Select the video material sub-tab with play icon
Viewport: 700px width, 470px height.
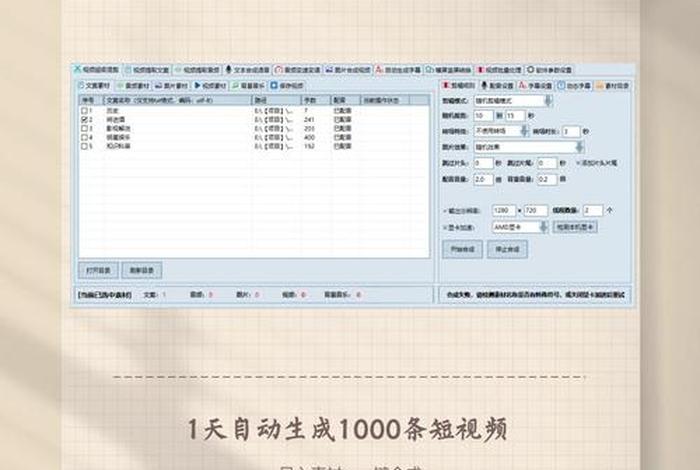pyautogui.click(x=210, y=85)
